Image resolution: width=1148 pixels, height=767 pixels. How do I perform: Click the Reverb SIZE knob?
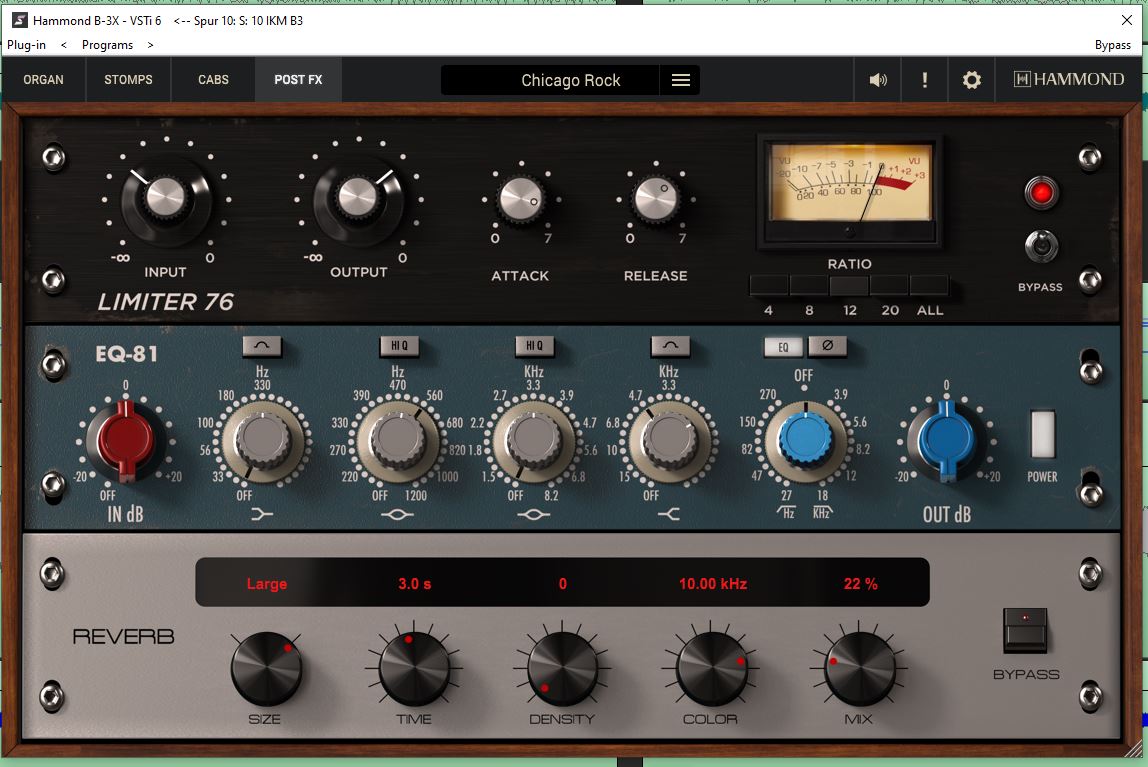266,668
